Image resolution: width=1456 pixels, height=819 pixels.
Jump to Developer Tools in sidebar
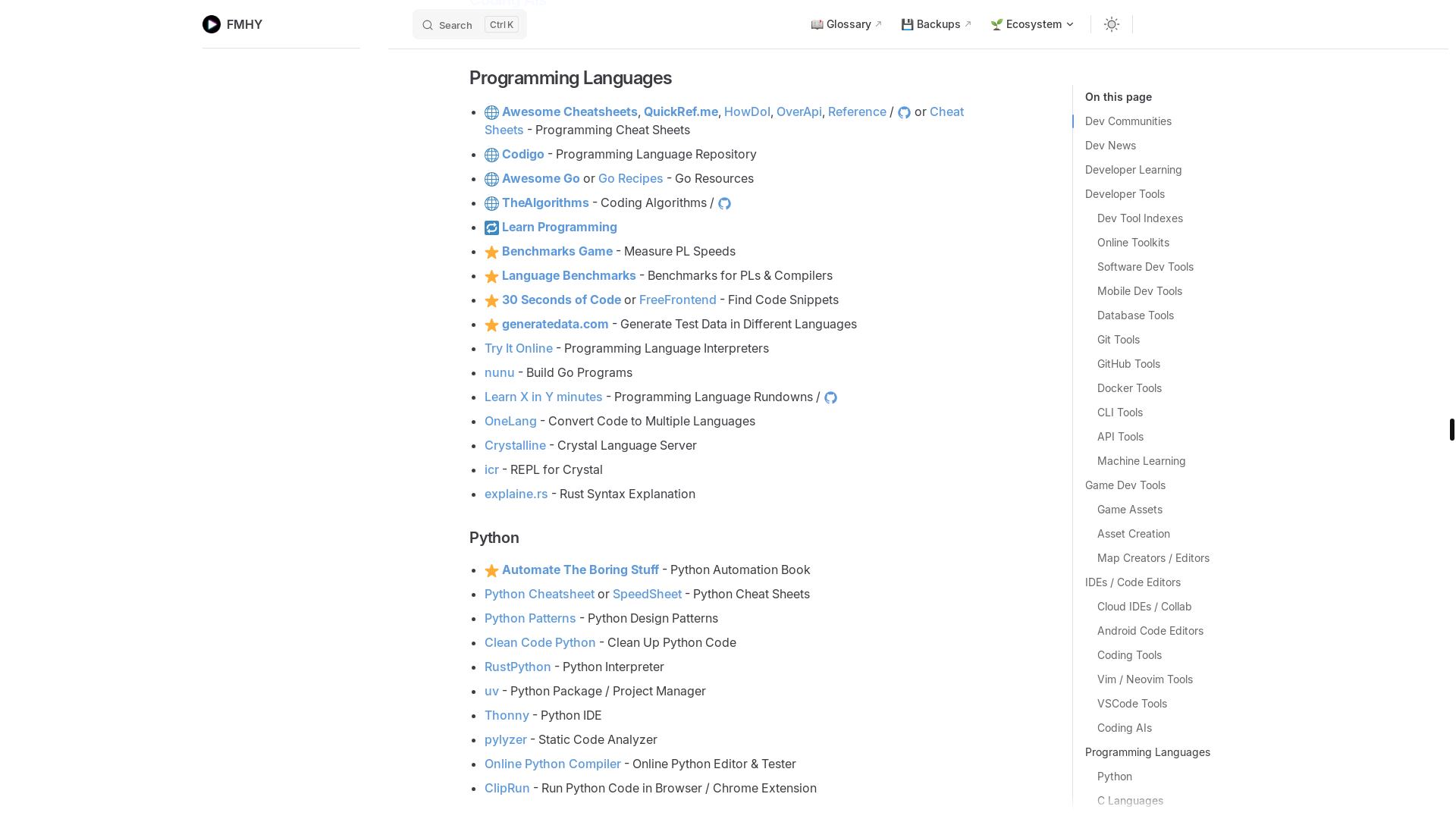[1125, 194]
